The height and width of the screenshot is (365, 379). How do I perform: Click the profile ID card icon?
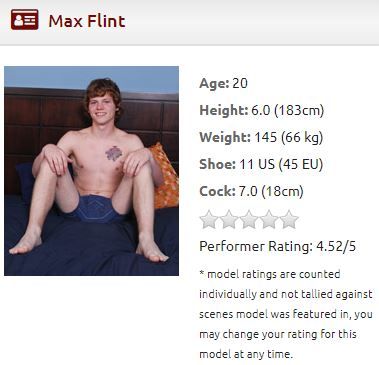pyautogui.click(x=24, y=20)
